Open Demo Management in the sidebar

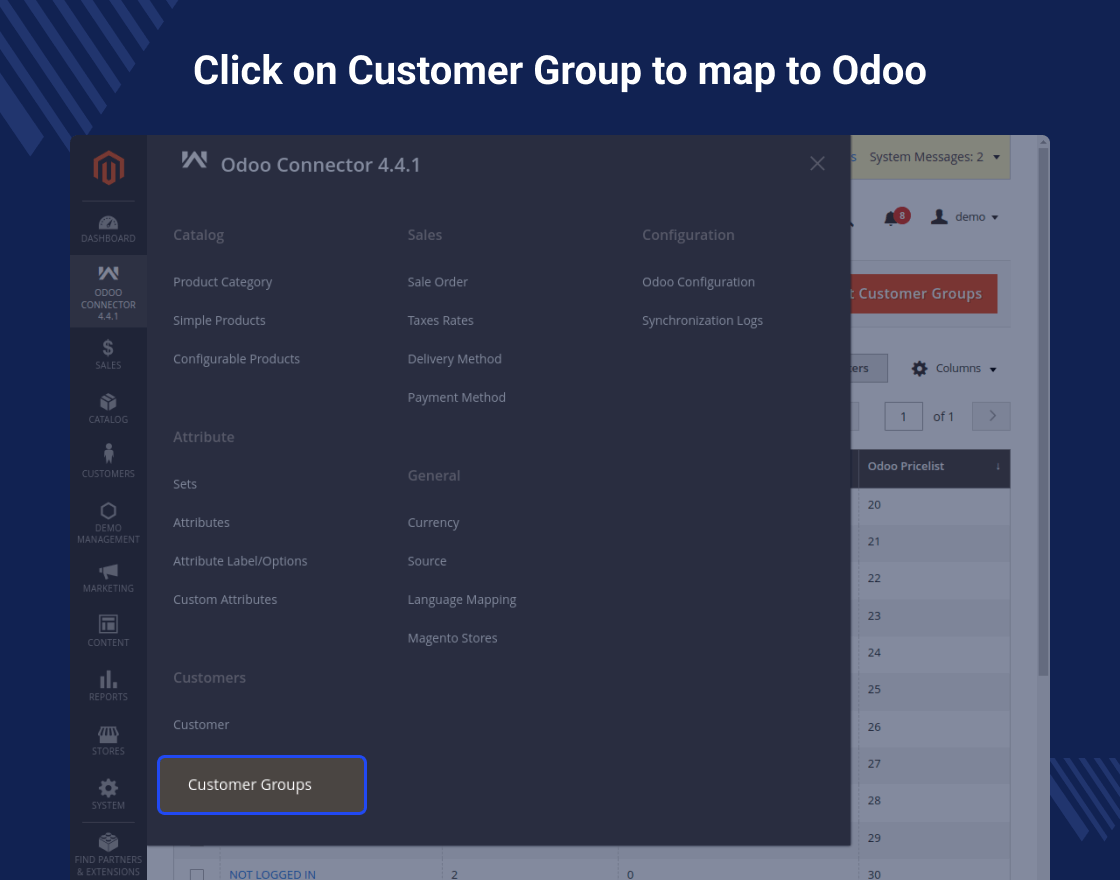click(109, 524)
